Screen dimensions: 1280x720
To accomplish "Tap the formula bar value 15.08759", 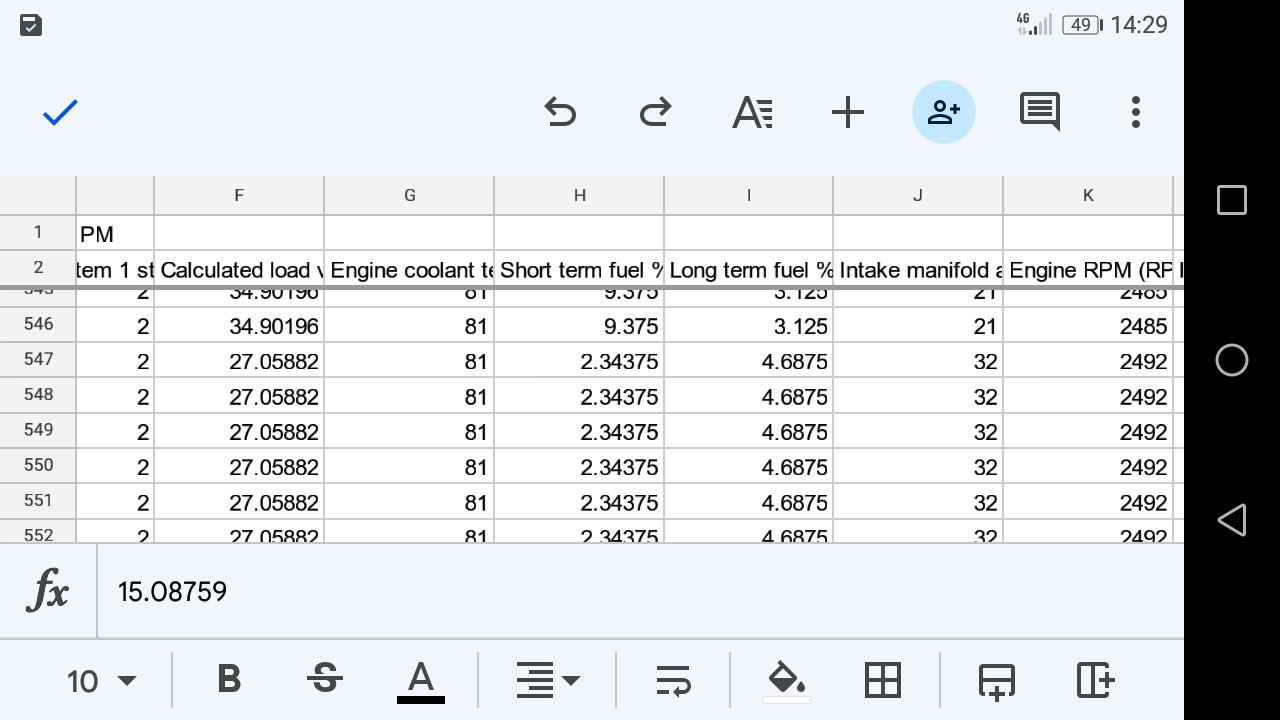I will pos(172,592).
